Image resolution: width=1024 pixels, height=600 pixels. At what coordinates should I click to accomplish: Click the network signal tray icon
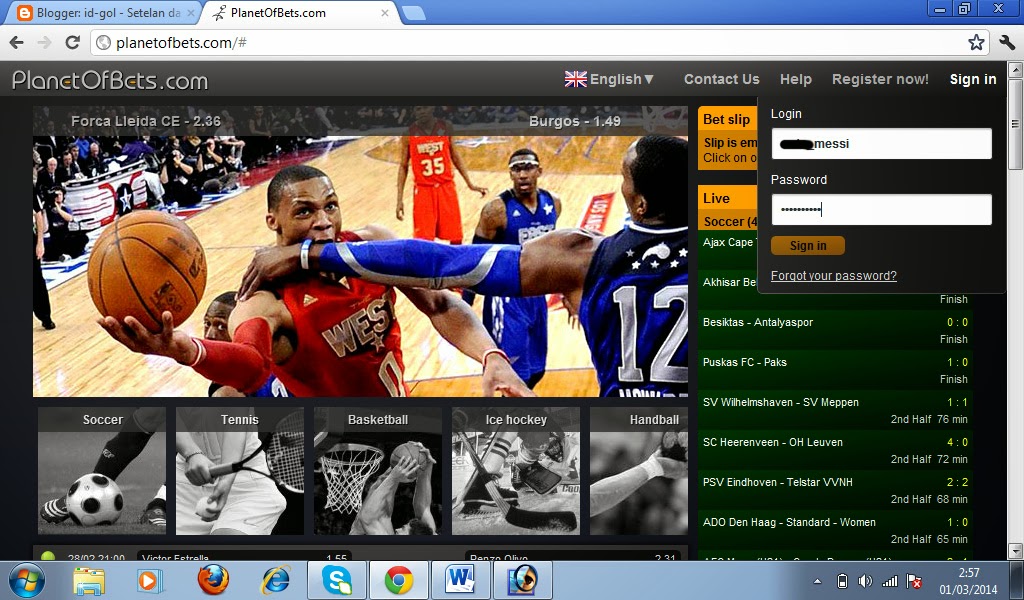(889, 580)
